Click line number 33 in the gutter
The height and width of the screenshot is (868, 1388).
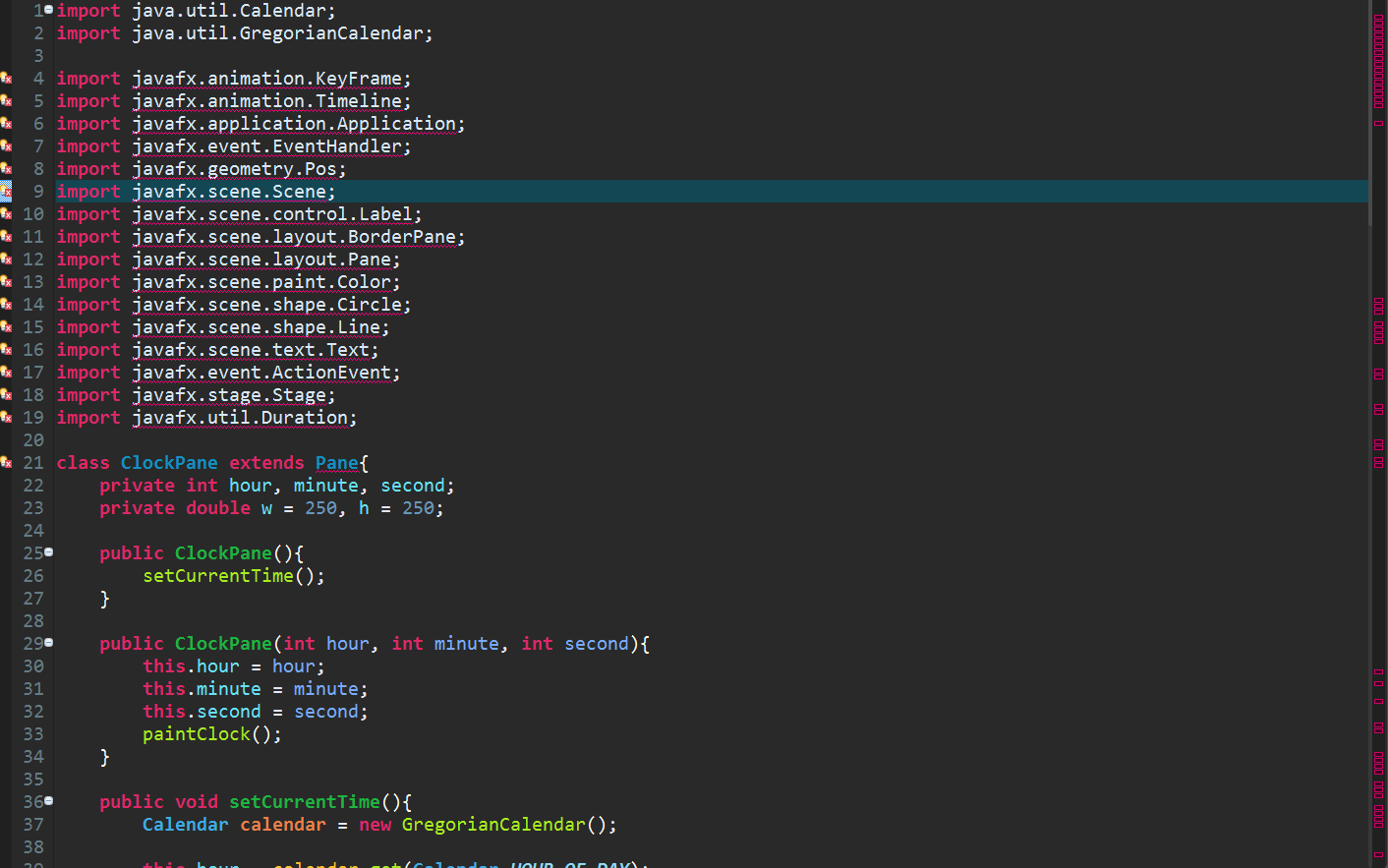click(33, 734)
